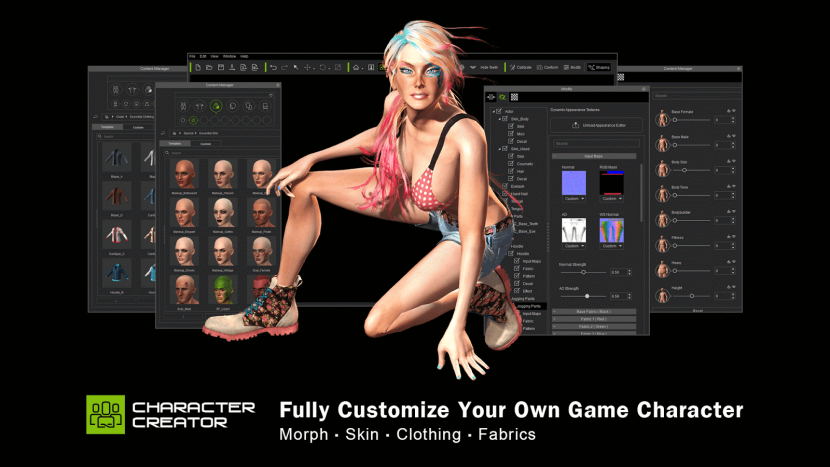Click the Save disk icon in toolbar
The image size is (830, 467).
(x=220, y=67)
